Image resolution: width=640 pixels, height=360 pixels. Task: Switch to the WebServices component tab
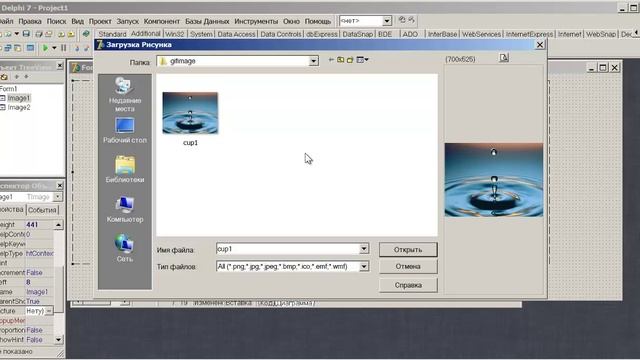pyautogui.click(x=481, y=34)
